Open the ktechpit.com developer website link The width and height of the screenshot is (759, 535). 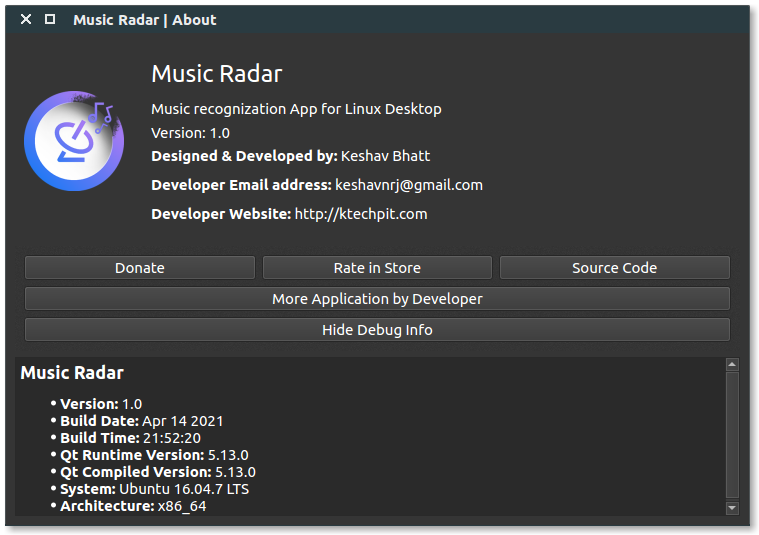[x=360, y=214]
